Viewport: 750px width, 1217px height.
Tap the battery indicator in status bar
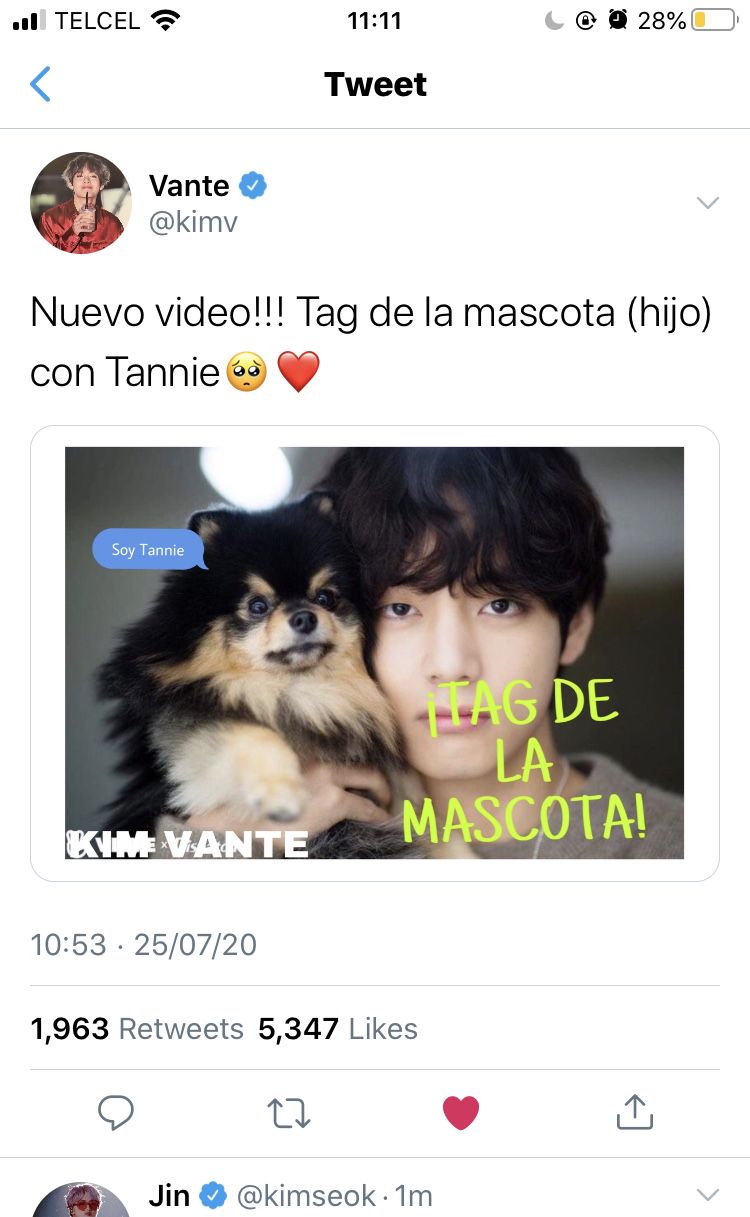pyautogui.click(x=714, y=20)
